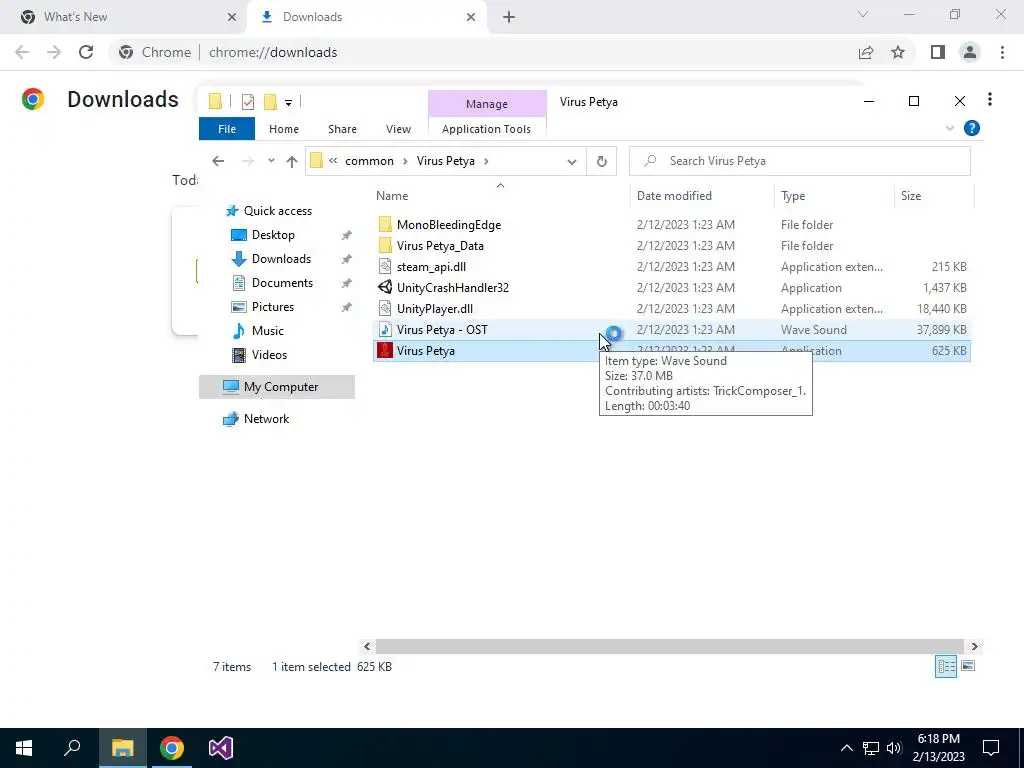Screen dimensions: 1024x768
Task: Refresh the Virus Petya folder
Action: tap(601, 161)
